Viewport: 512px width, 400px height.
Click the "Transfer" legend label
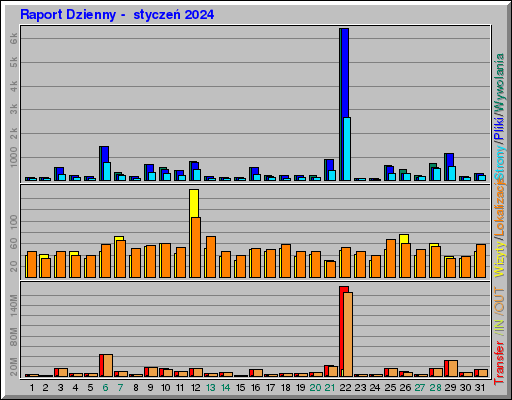(499, 363)
